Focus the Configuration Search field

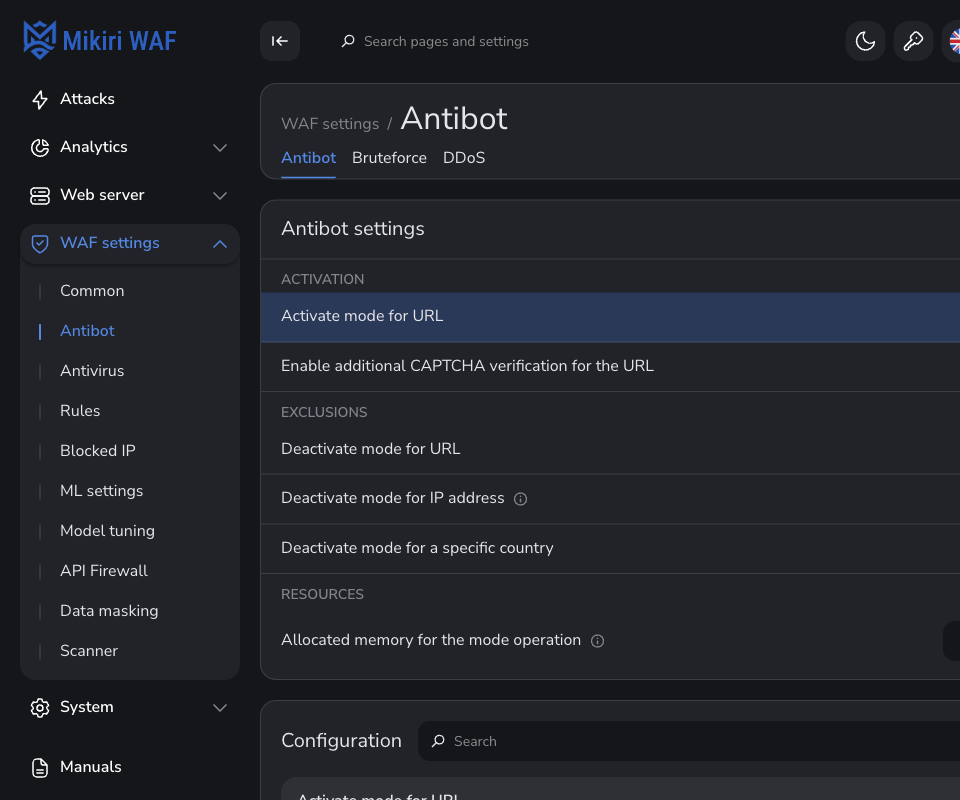689,741
